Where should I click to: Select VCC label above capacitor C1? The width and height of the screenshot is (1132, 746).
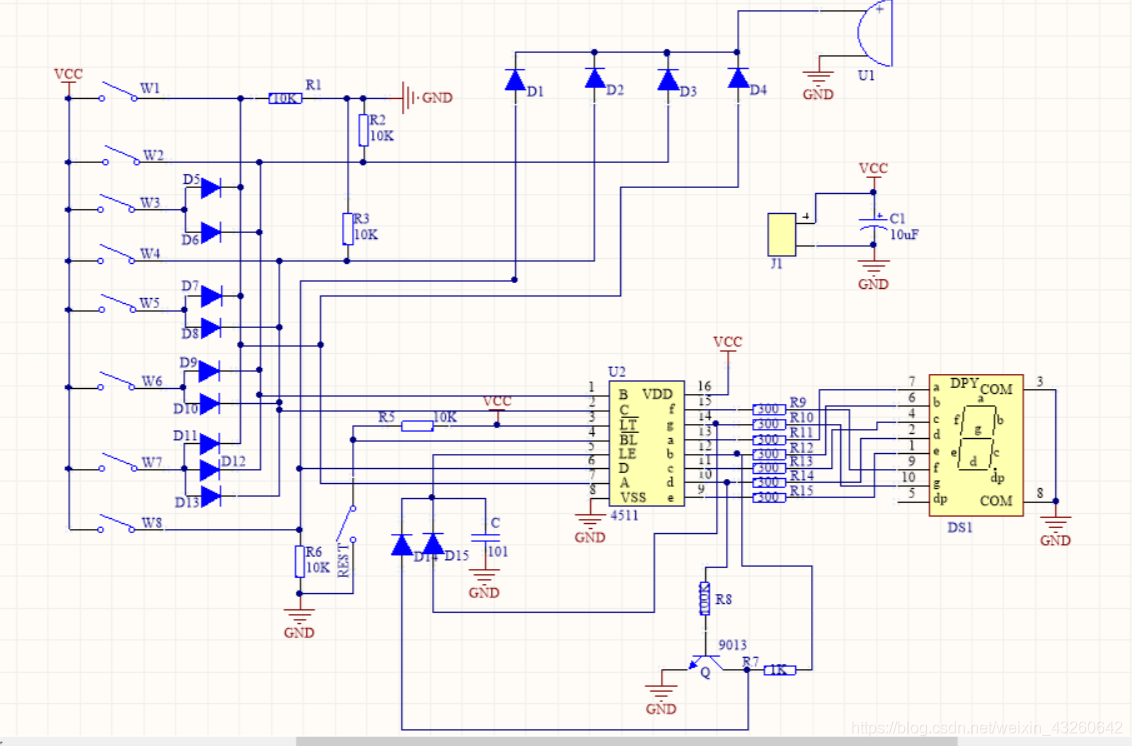pyautogui.click(x=874, y=168)
